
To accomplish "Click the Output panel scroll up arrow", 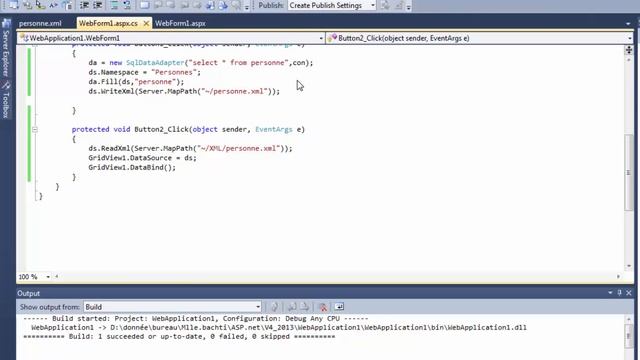I will 629,319.
